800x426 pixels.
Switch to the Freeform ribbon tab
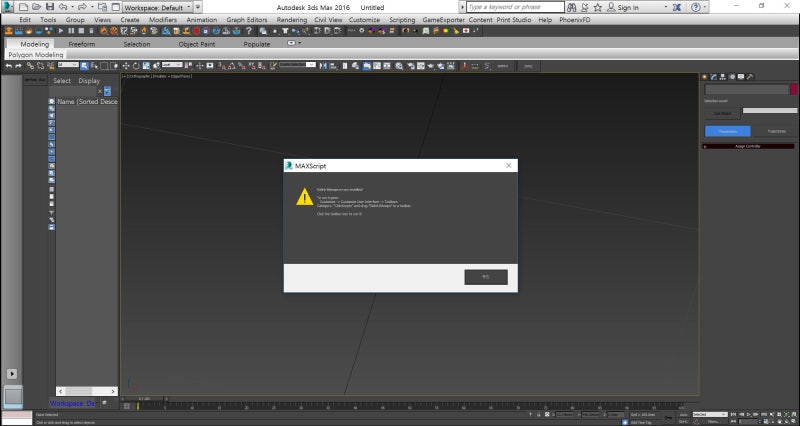click(x=82, y=44)
